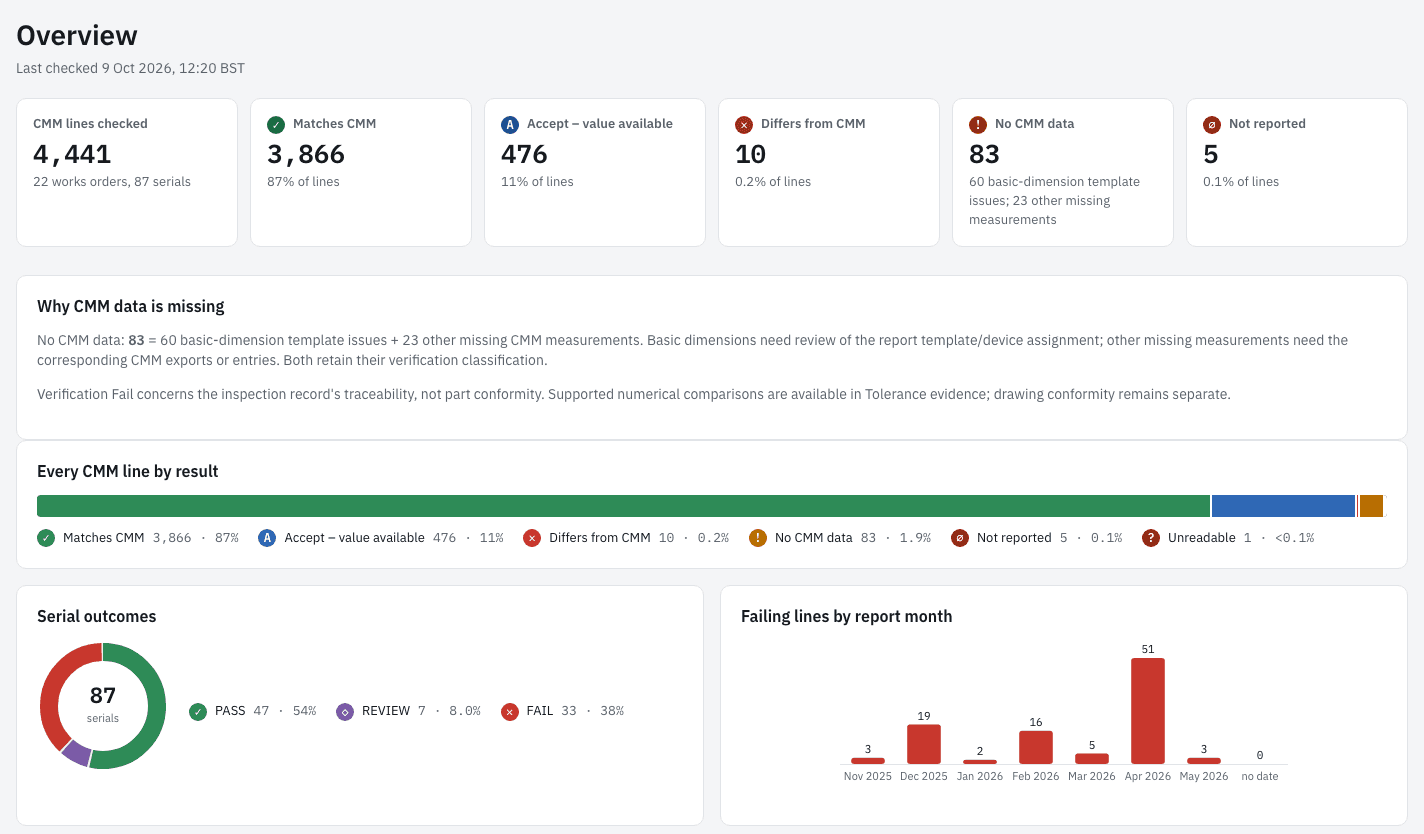
Task: Click the 'Why CMM data is missing' heading
Action: click(x=131, y=306)
